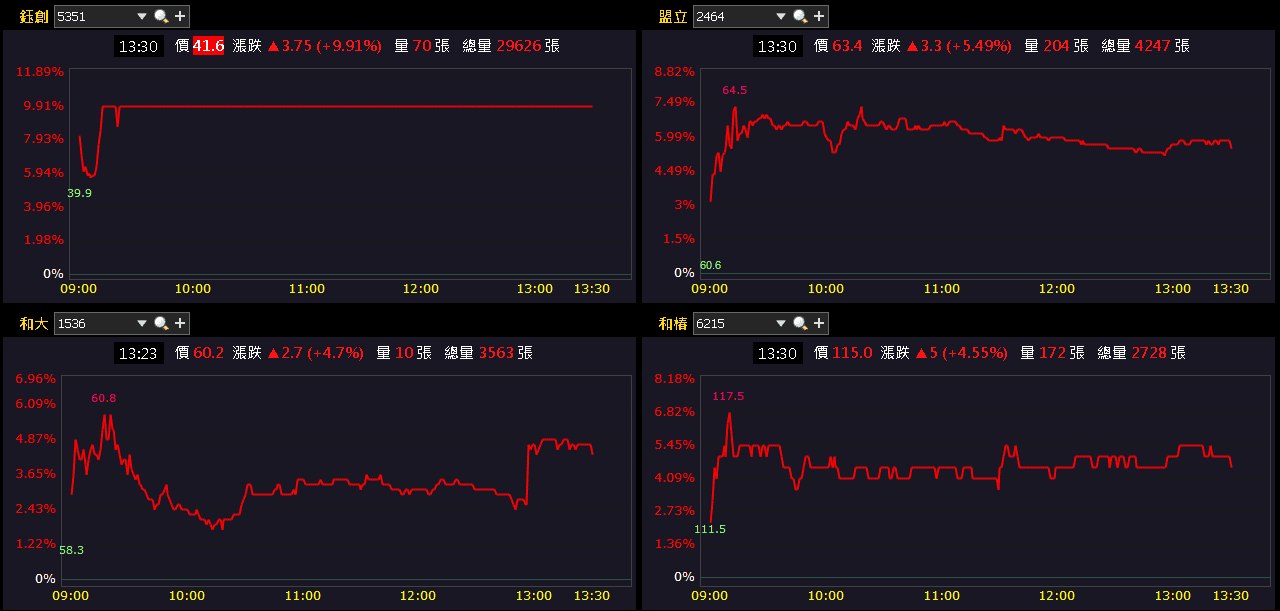Click the total volume 3563
1280x611 pixels.
coord(496,353)
